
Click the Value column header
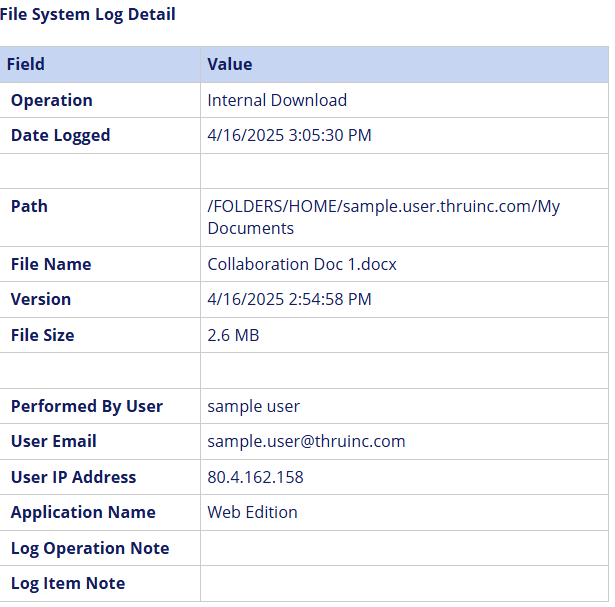point(229,64)
